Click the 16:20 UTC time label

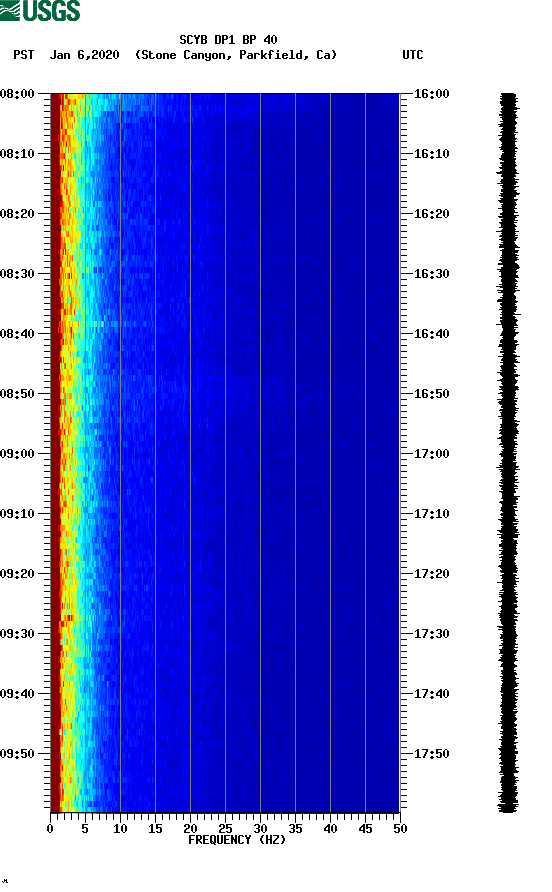tap(431, 214)
